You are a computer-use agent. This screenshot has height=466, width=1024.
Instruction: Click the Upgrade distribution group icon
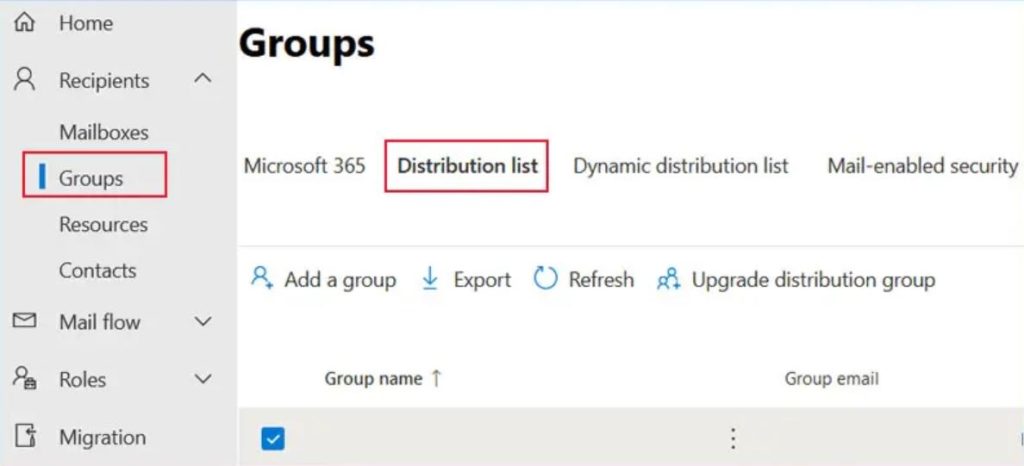point(668,279)
